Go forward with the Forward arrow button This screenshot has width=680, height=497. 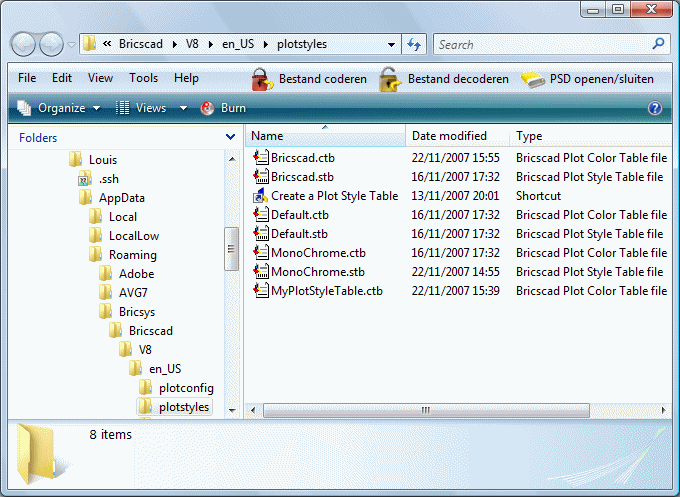click(x=52, y=44)
